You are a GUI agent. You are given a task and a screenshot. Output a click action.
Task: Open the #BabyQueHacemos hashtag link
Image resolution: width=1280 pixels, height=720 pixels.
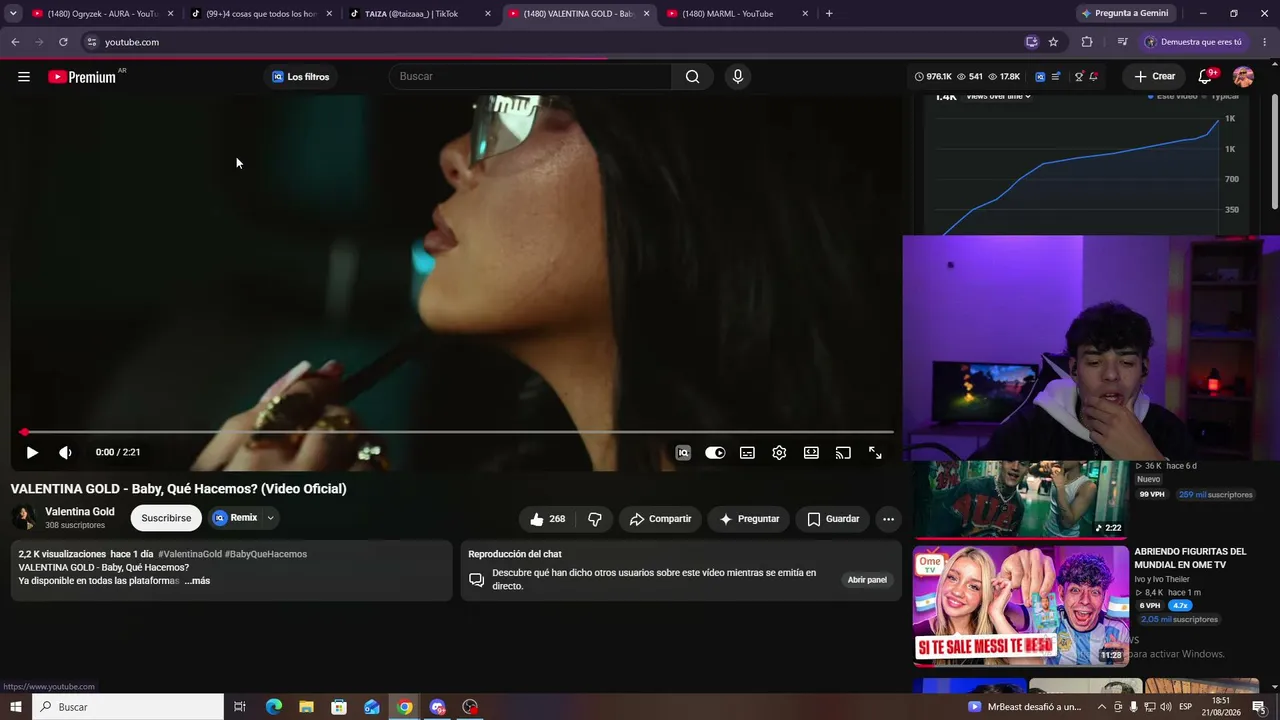[266, 554]
